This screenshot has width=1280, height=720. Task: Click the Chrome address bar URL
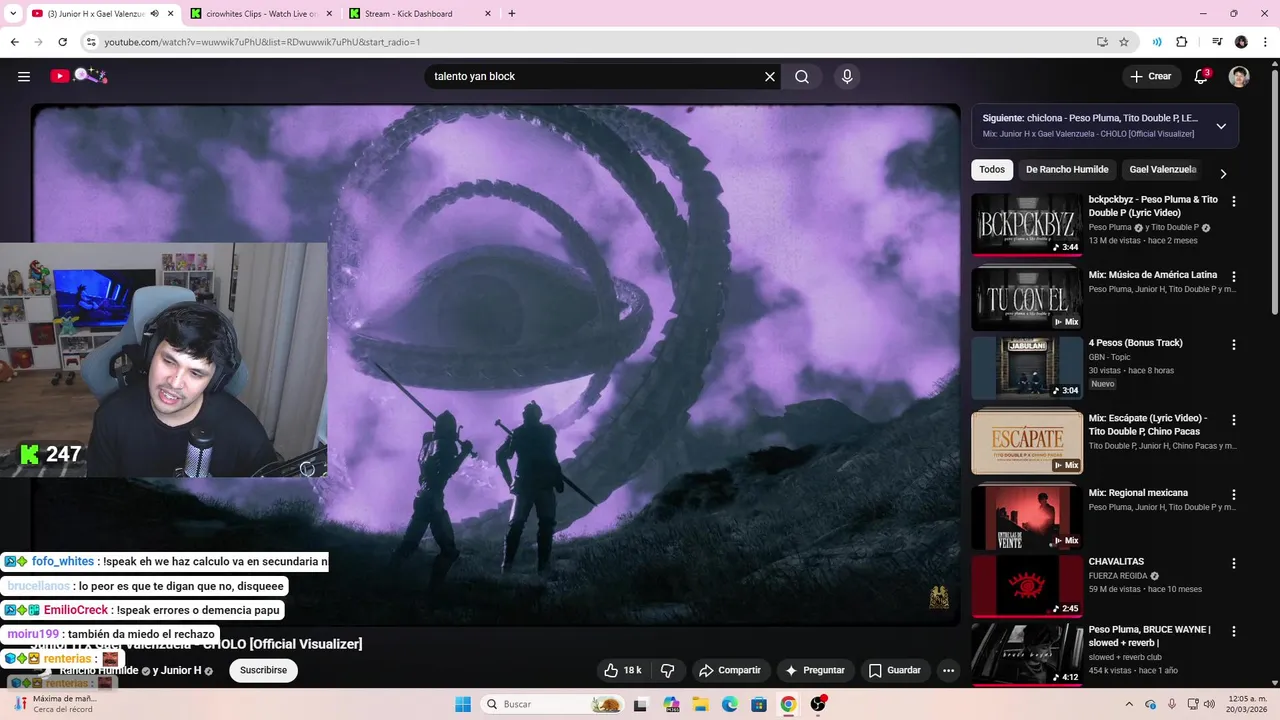point(262,42)
